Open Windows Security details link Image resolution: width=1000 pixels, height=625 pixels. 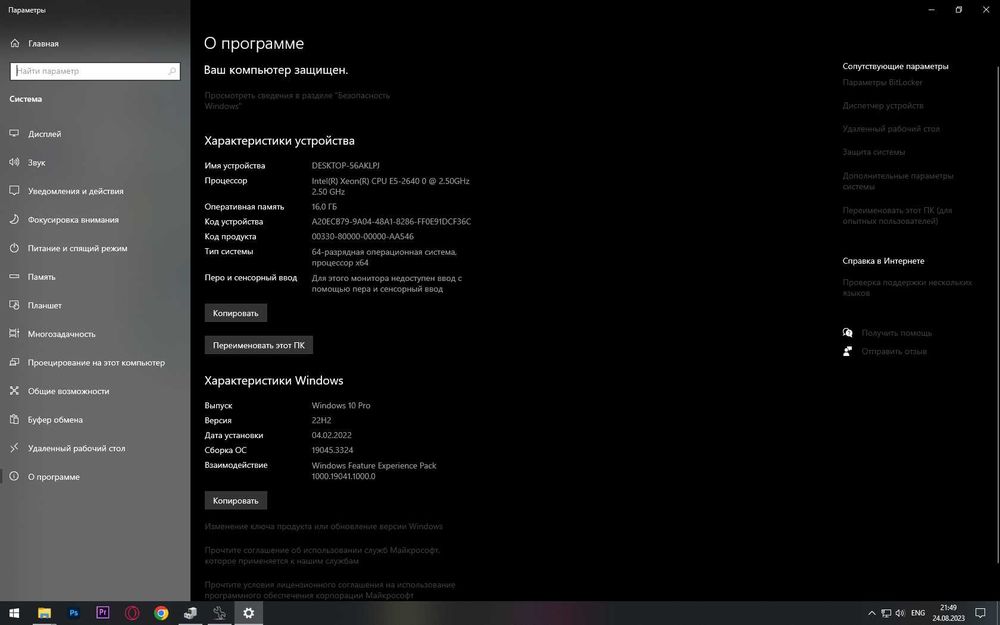point(297,101)
